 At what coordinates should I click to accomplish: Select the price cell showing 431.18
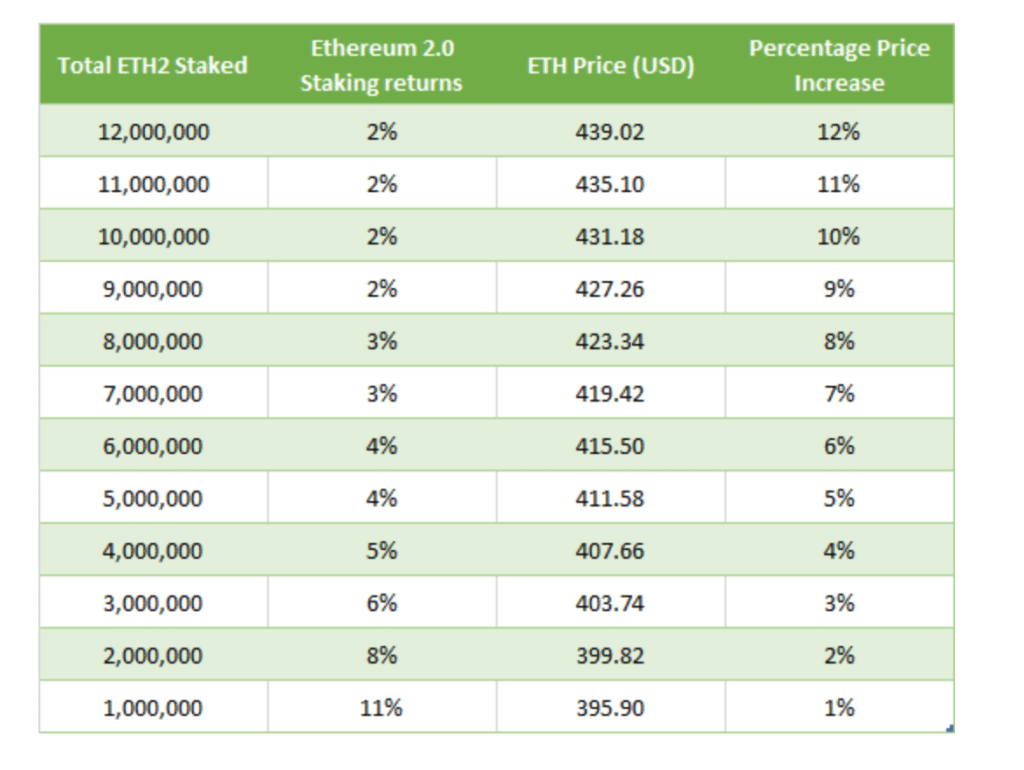pos(610,235)
